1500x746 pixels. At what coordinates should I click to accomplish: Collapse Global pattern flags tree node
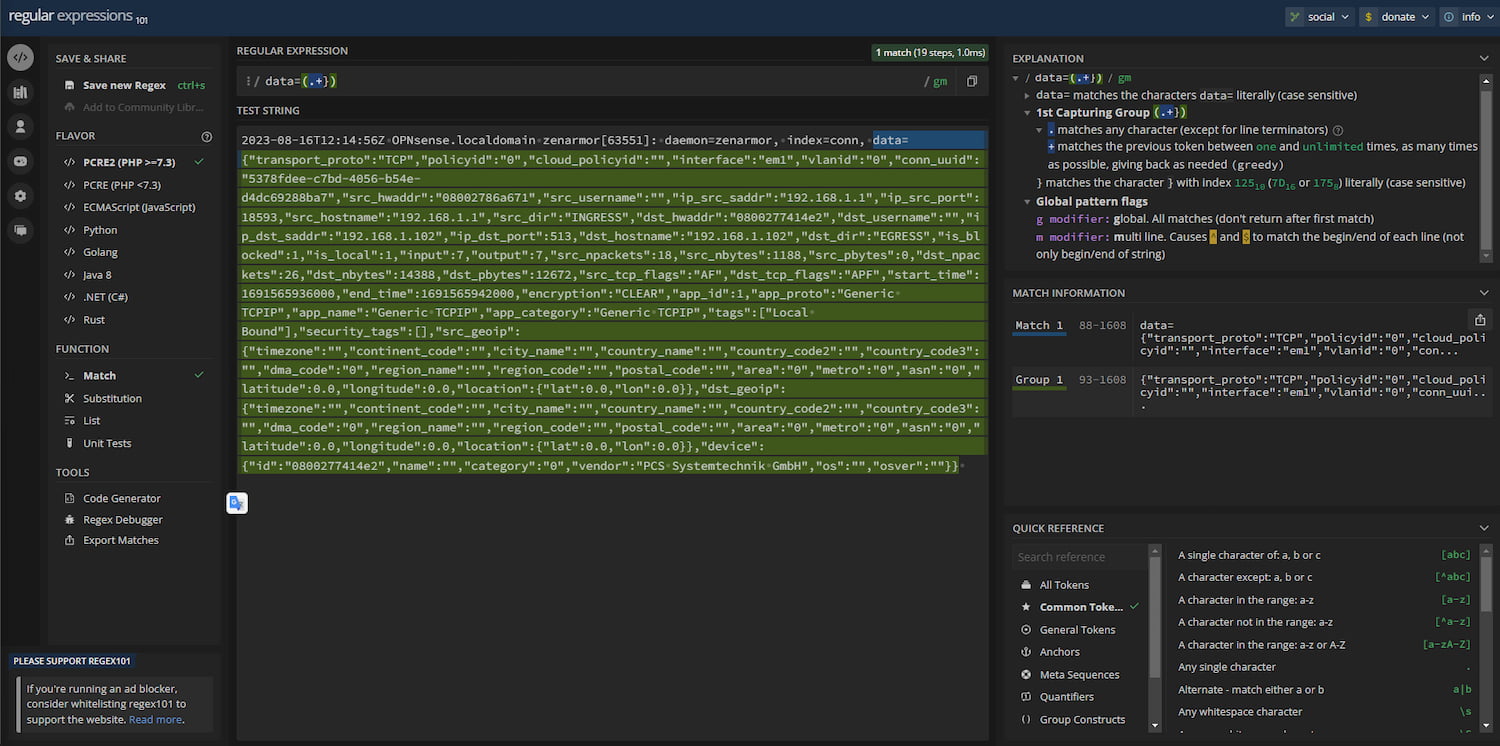coord(1027,201)
